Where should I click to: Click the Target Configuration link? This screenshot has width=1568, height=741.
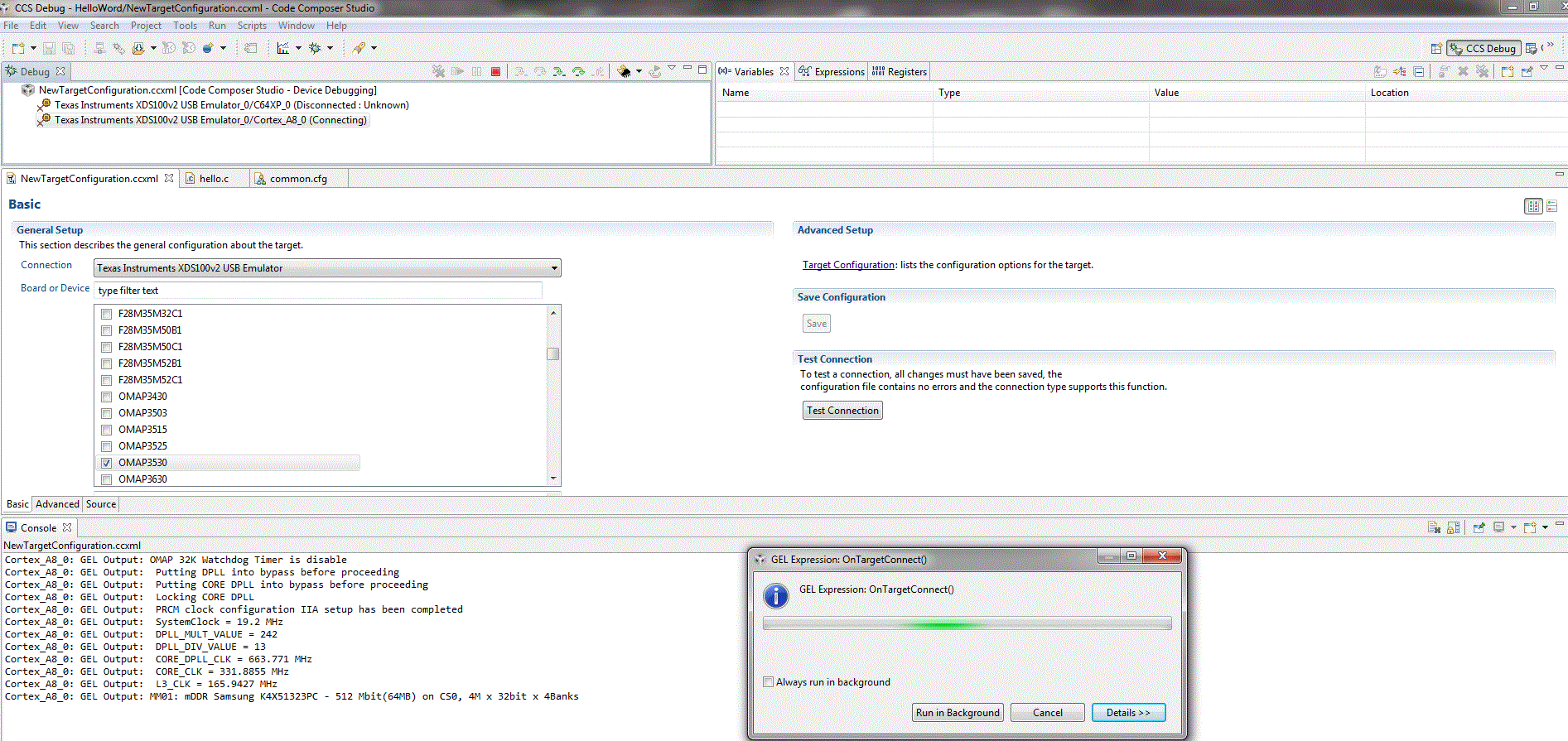[x=848, y=265]
